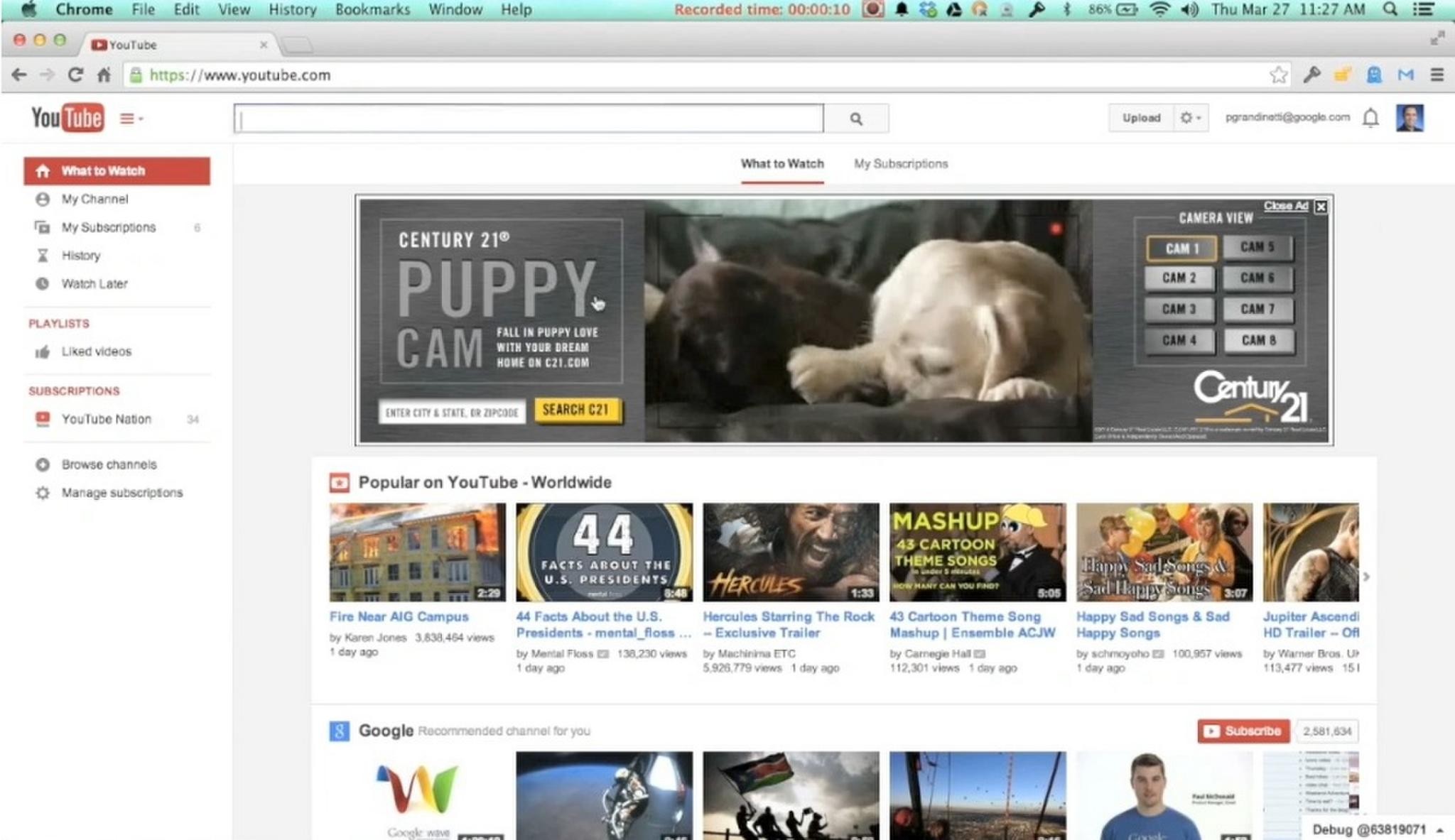This screenshot has width=1455, height=840.
Task: Open the Hercules trailer thumbnail
Action: click(791, 552)
